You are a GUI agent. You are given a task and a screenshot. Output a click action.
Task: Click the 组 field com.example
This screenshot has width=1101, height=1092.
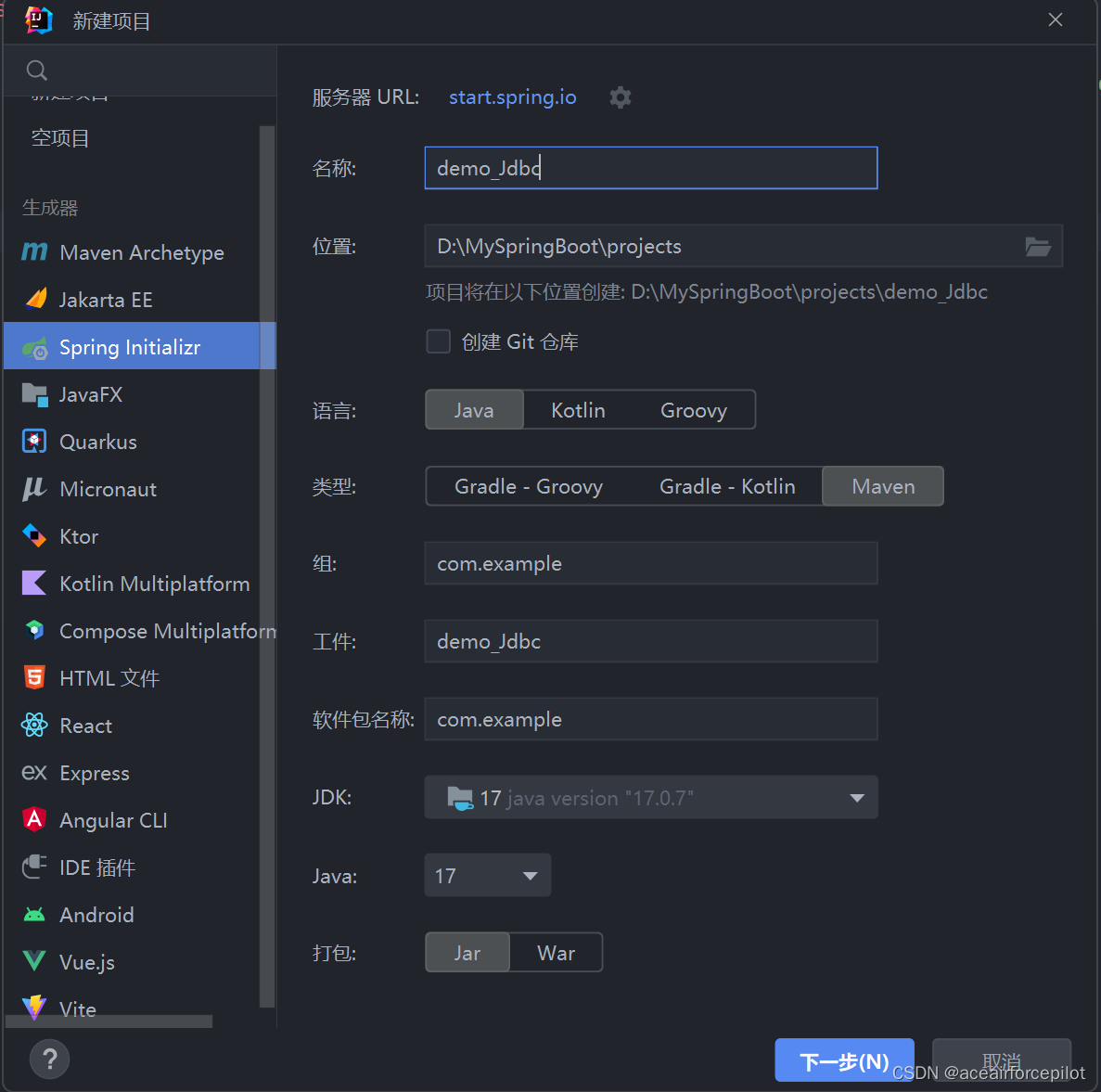pyautogui.click(x=651, y=563)
